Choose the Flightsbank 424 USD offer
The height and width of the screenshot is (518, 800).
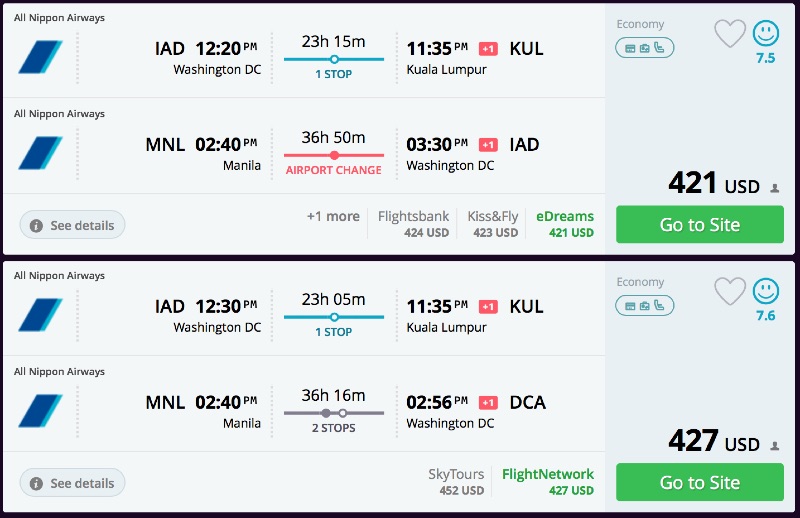[413, 224]
